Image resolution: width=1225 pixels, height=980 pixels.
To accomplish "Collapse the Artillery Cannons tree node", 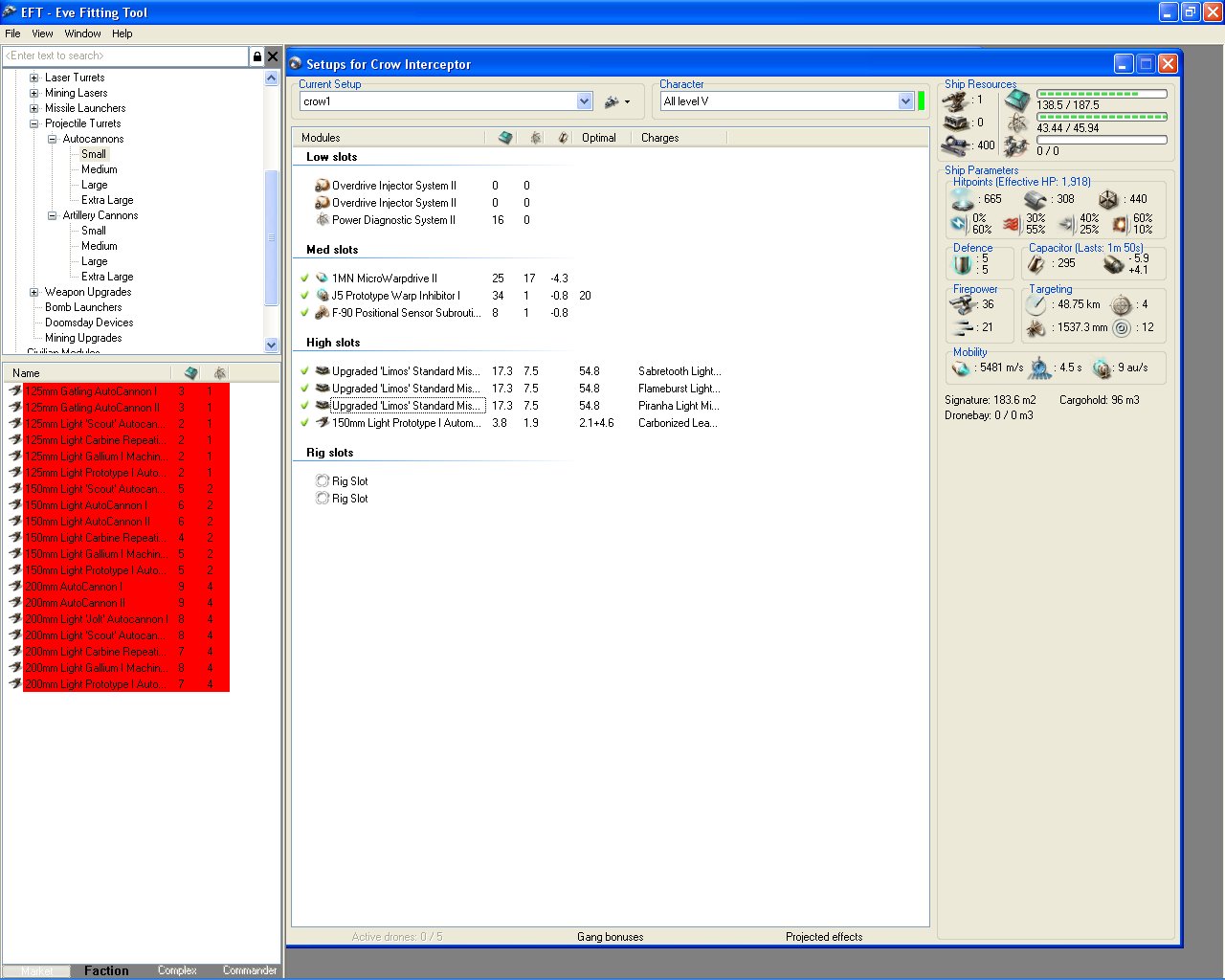I will click(53, 215).
